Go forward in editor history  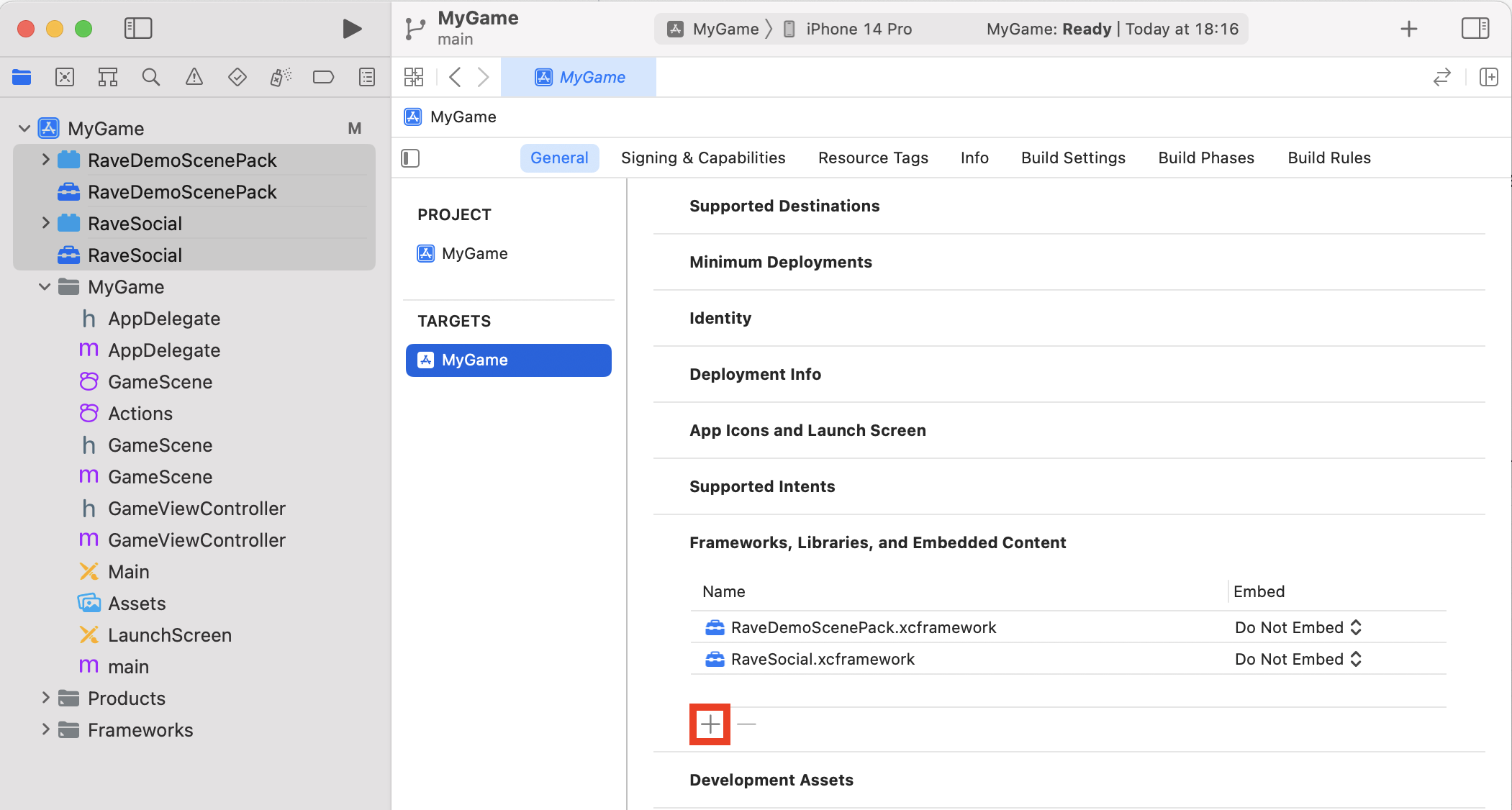tap(484, 77)
